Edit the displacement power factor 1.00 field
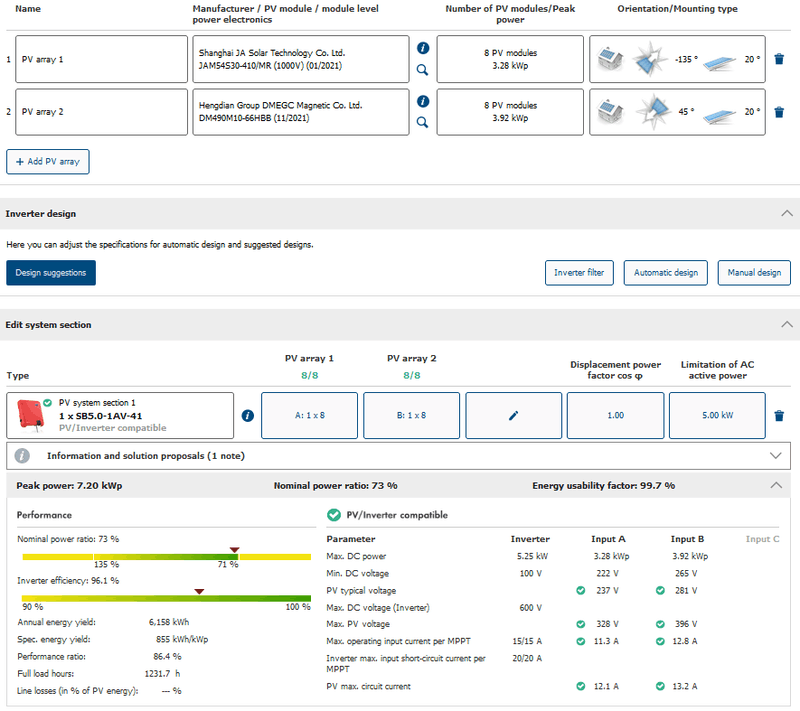The height and width of the screenshot is (711, 800). [x=615, y=415]
